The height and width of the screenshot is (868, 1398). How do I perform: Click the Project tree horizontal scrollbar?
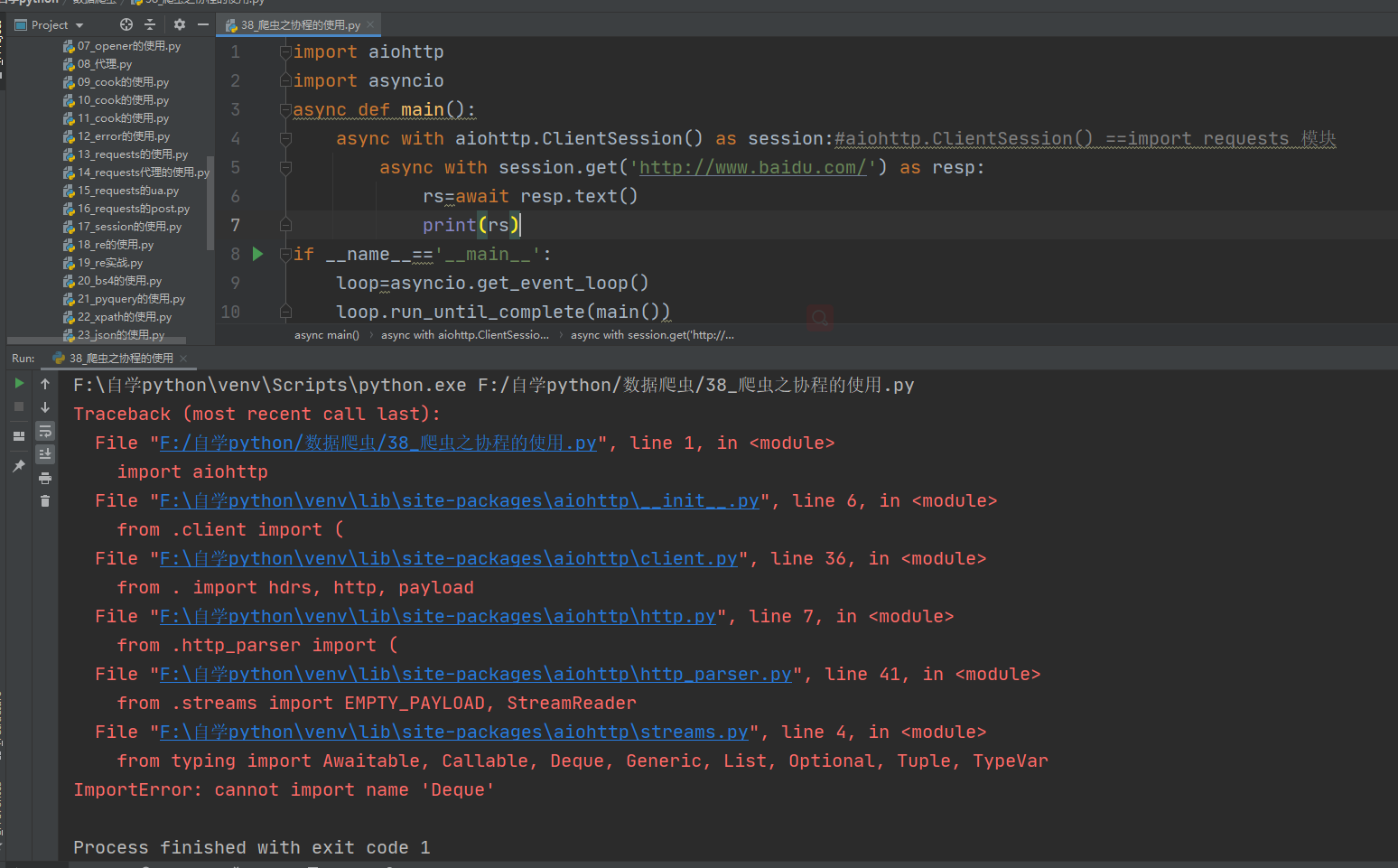click(97, 341)
